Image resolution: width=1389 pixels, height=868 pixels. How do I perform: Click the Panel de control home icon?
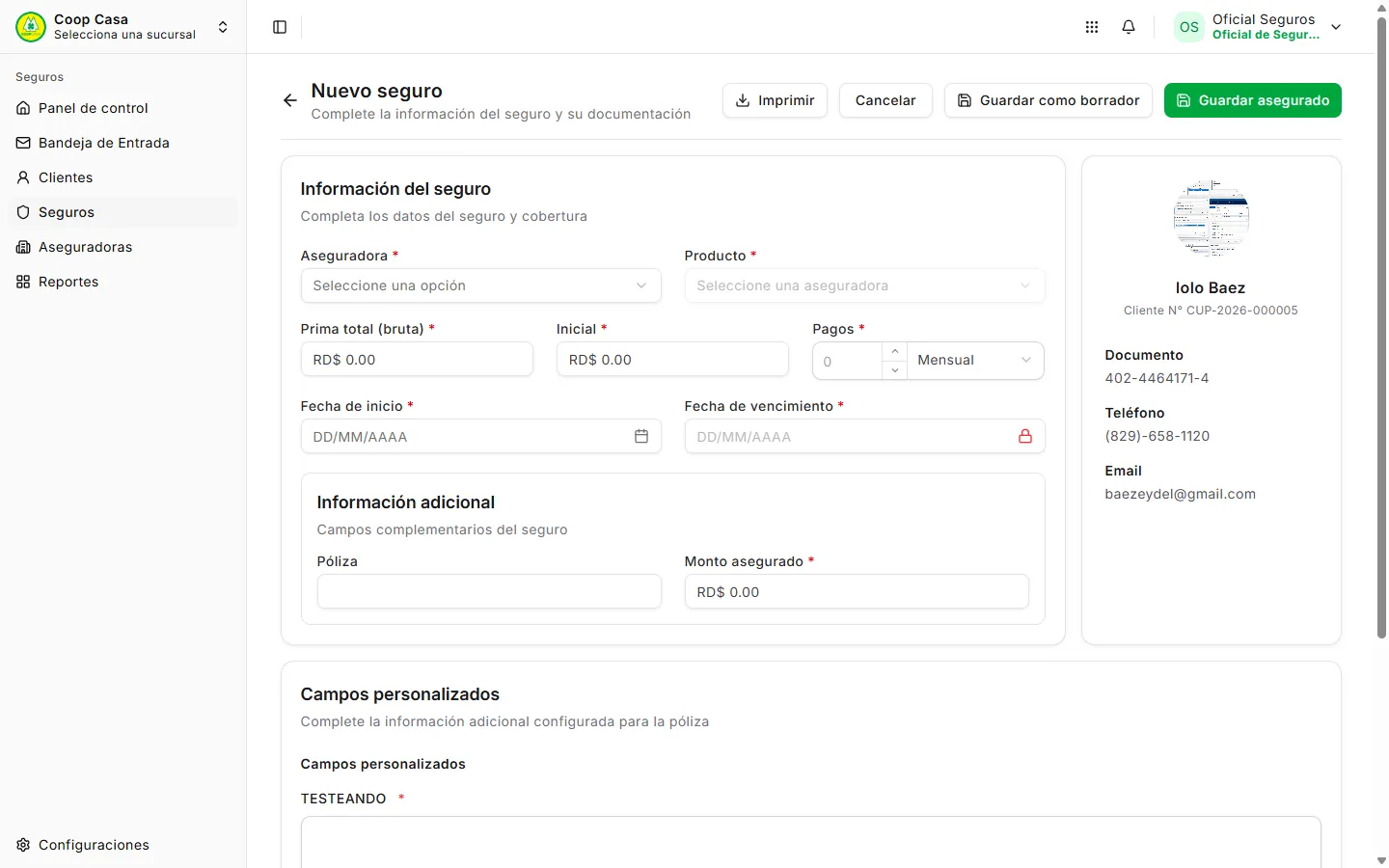23,108
